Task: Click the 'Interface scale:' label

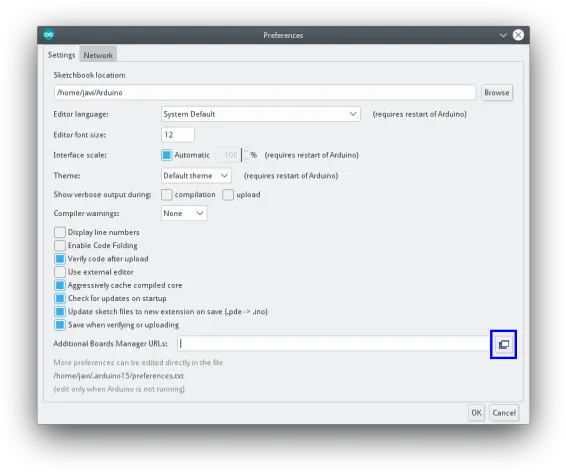Action: (x=80, y=155)
